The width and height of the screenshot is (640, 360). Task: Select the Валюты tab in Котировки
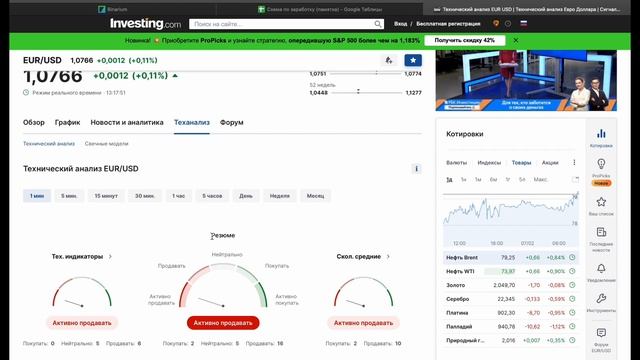(x=456, y=162)
